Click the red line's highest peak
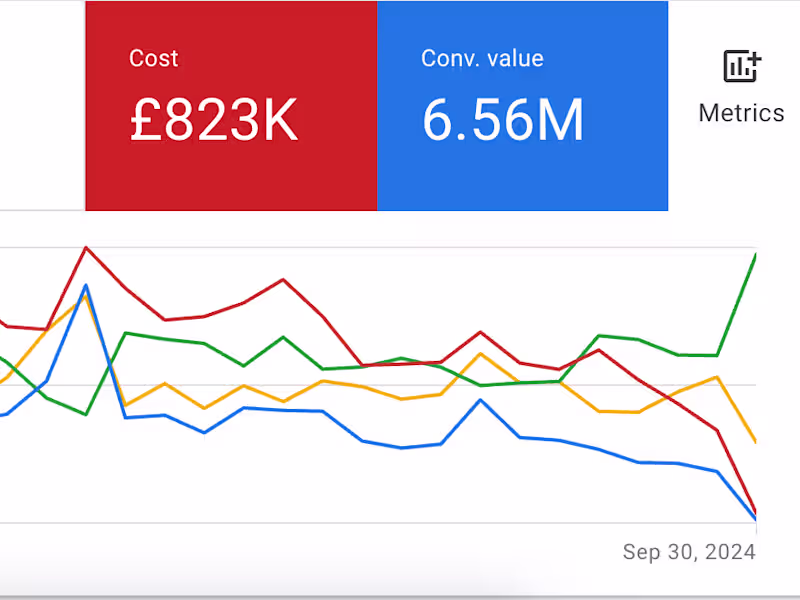Image resolution: width=800 pixels, height=600 pixels. (88, 248)
